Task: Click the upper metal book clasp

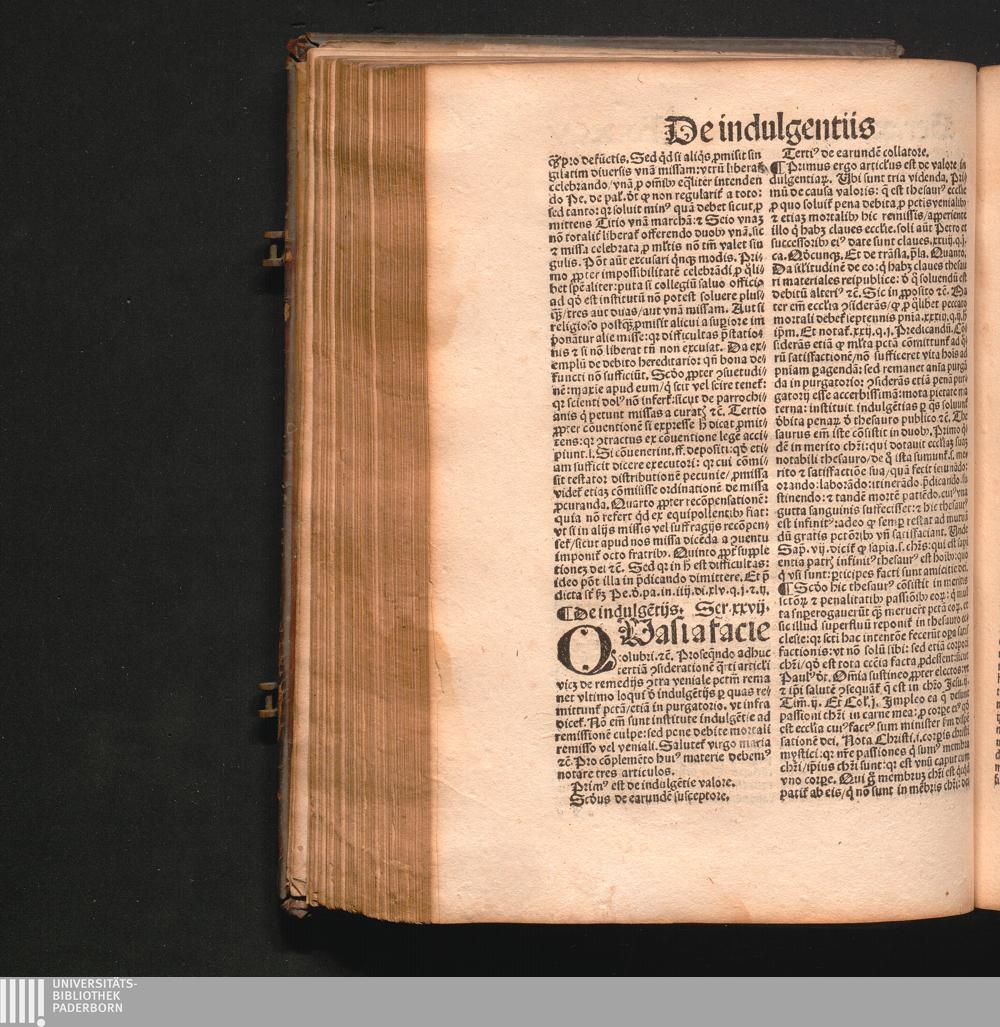Action: point(274,248)
